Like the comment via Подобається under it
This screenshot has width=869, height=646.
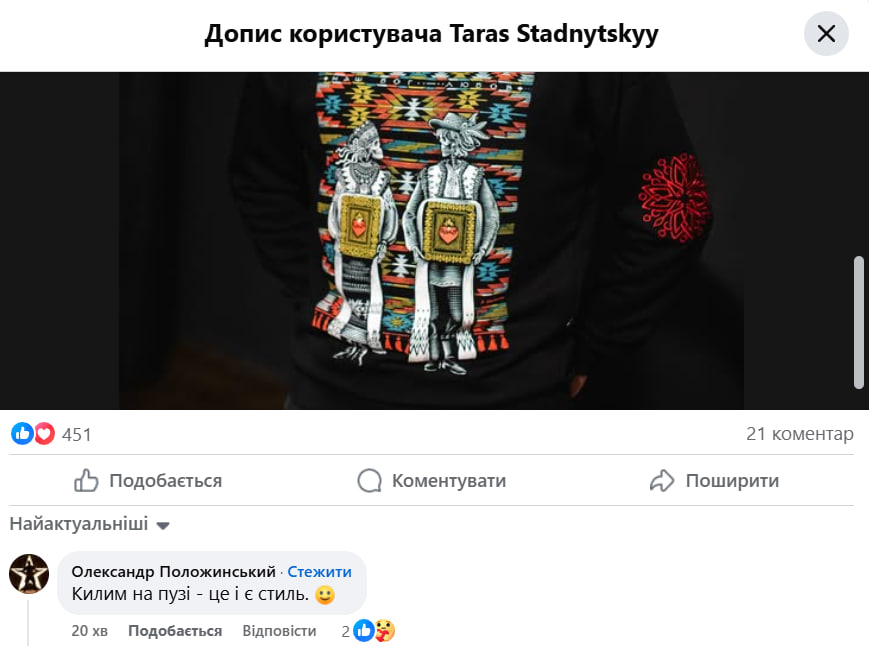175,631
